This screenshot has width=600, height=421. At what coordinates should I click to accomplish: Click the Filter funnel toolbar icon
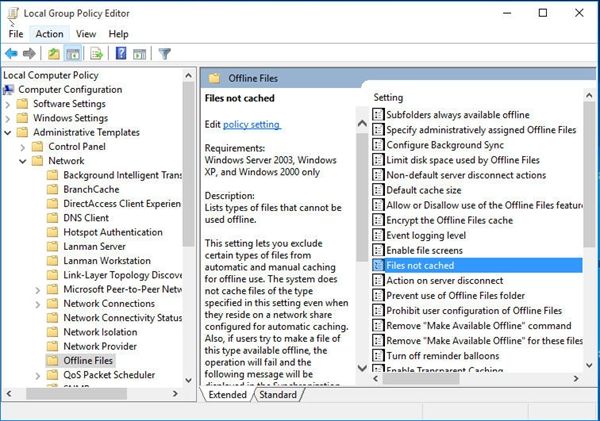[x=165, y=54]
